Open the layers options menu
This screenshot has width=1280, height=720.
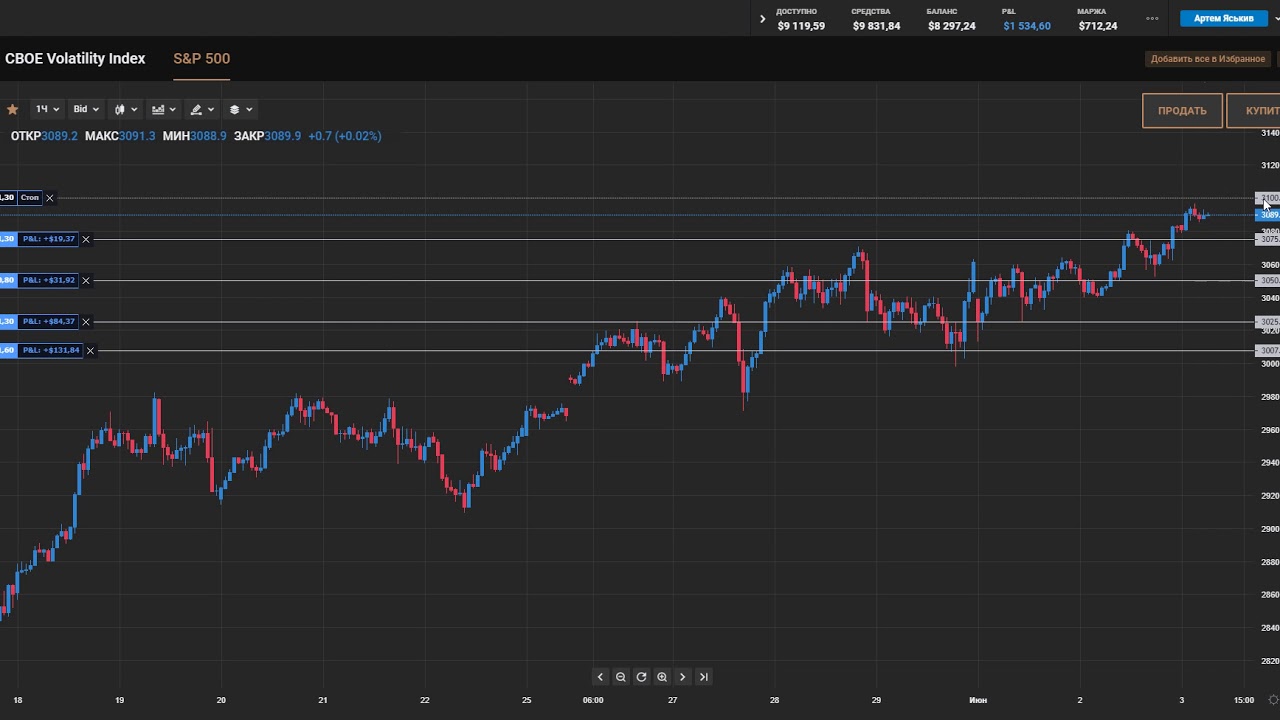coord(241,109)
